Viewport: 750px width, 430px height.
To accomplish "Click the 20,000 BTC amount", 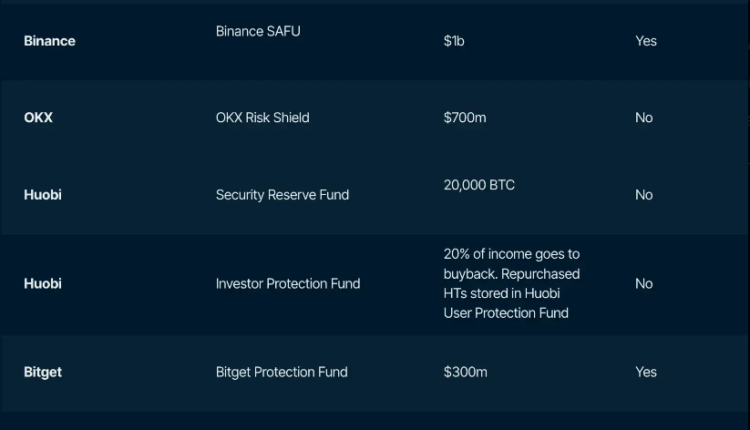I will tap(479, 185).
